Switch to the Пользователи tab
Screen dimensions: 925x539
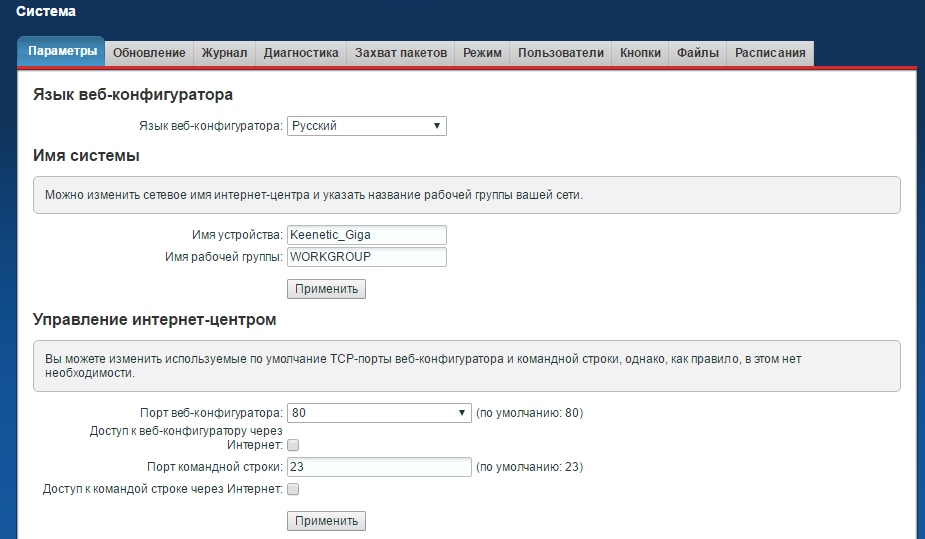tap(560, 53)
